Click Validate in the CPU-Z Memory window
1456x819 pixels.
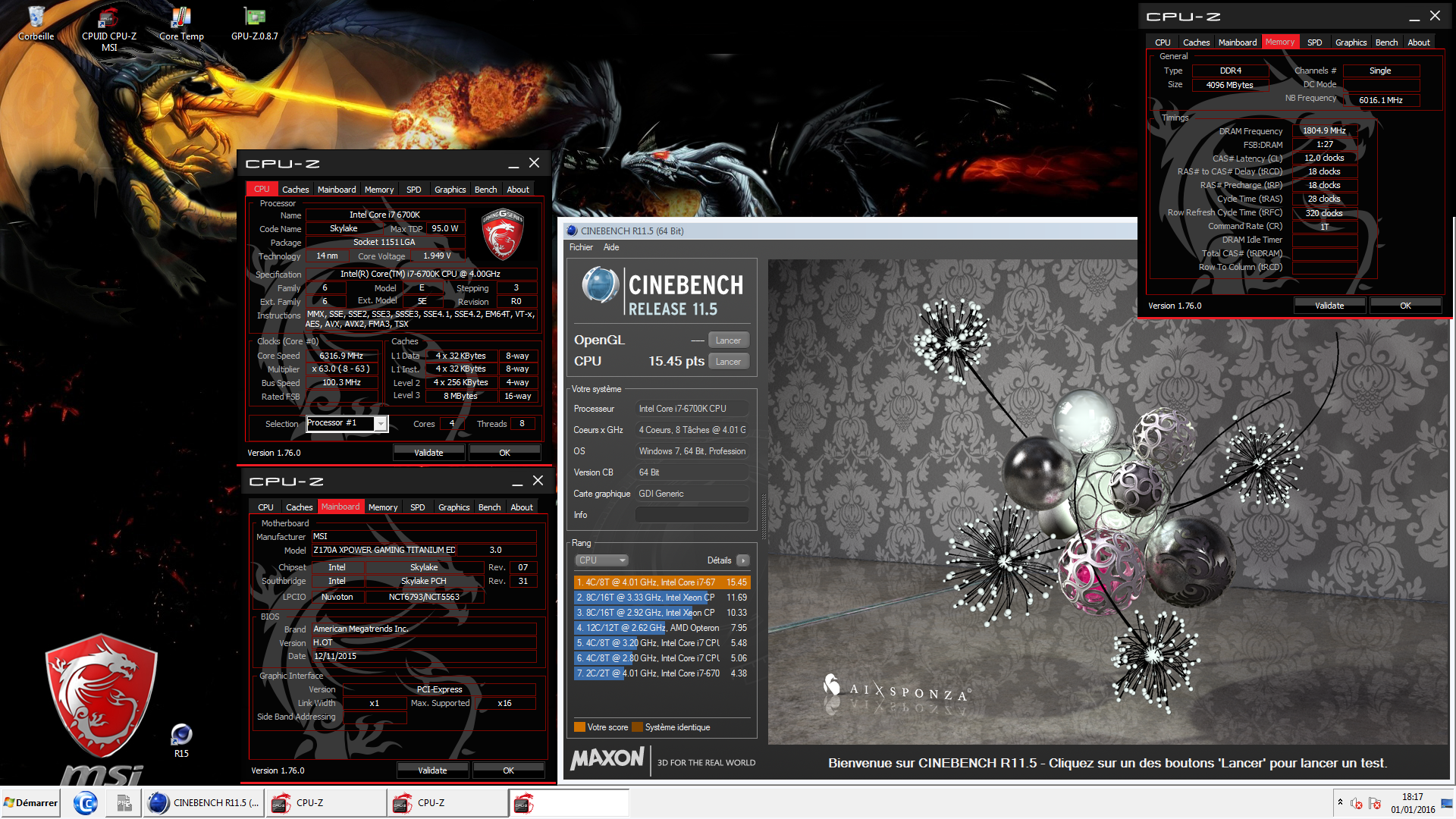coord(1329,306)
